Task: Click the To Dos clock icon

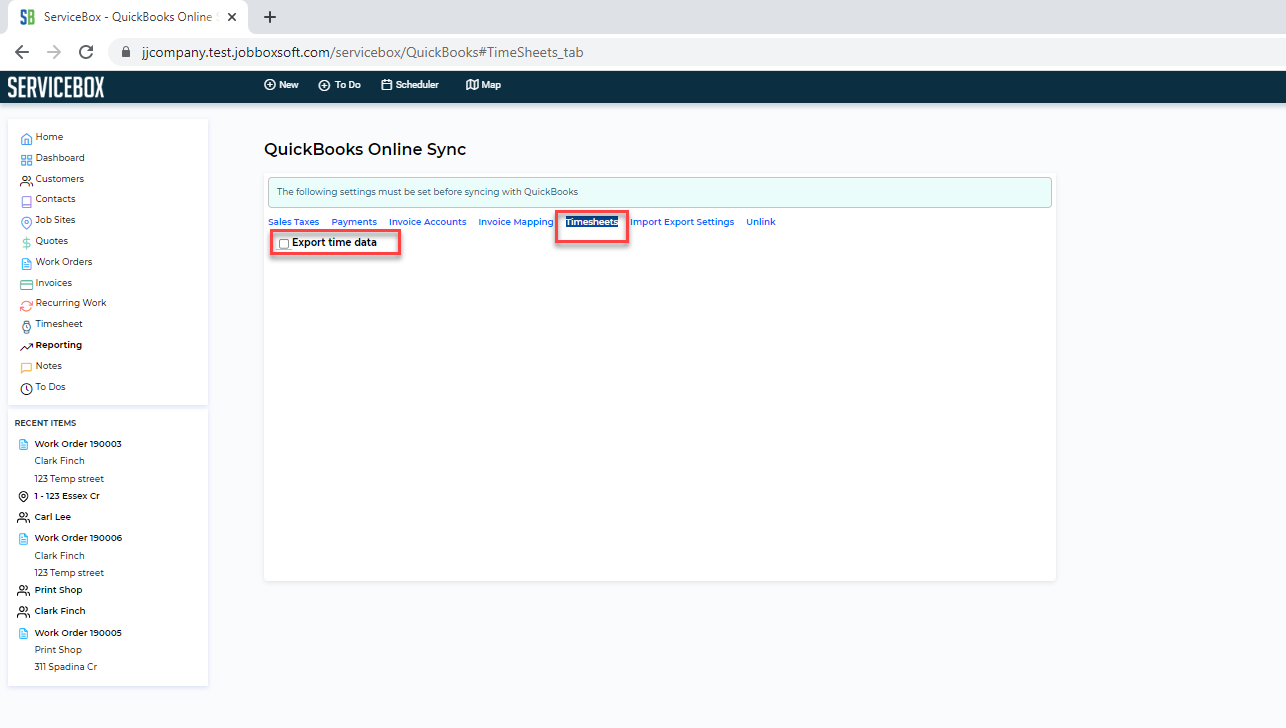Action: (x=26, y=389)
